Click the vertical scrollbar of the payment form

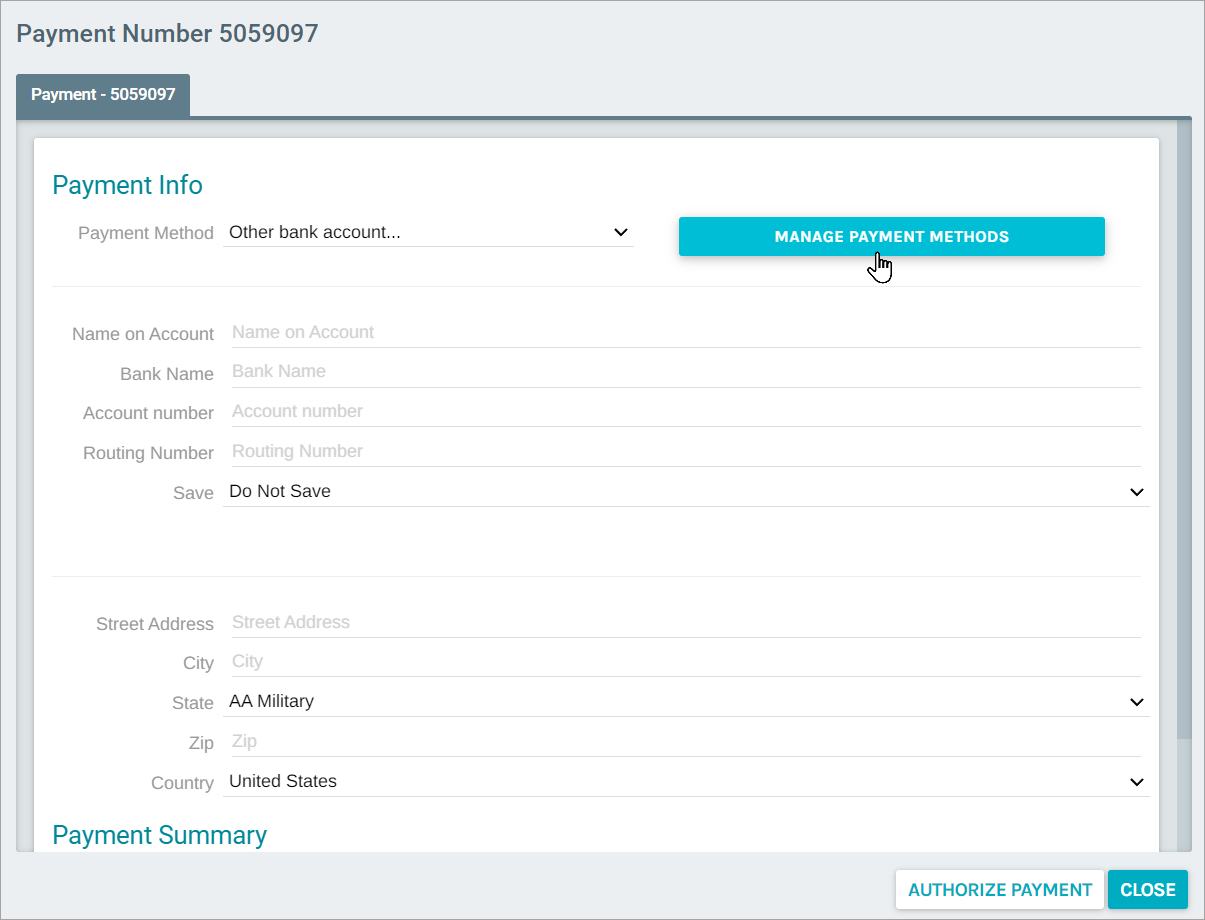tap(1184, 432)
